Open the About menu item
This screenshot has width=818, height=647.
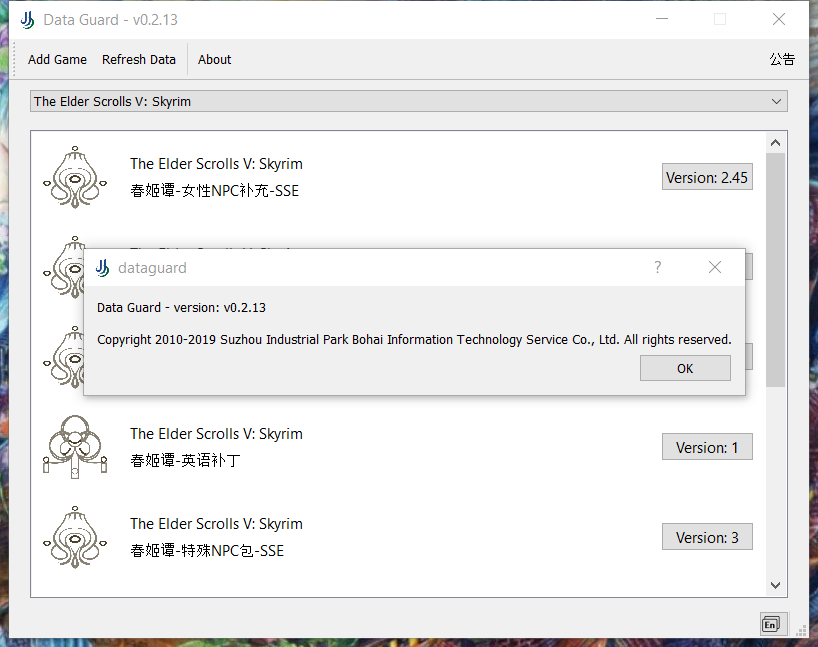click(x=214, y=59)
